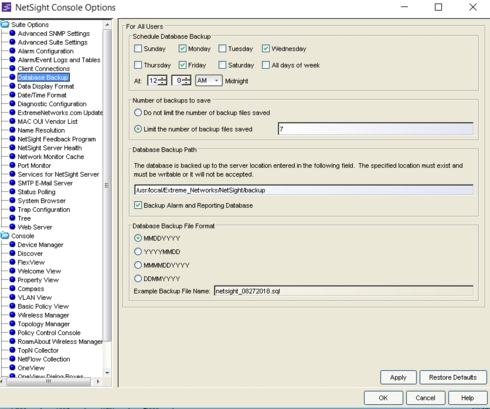Click the blue bullet beside Device Manager
The height and width of the screenshot is (409, 490).
pos(12,245)
